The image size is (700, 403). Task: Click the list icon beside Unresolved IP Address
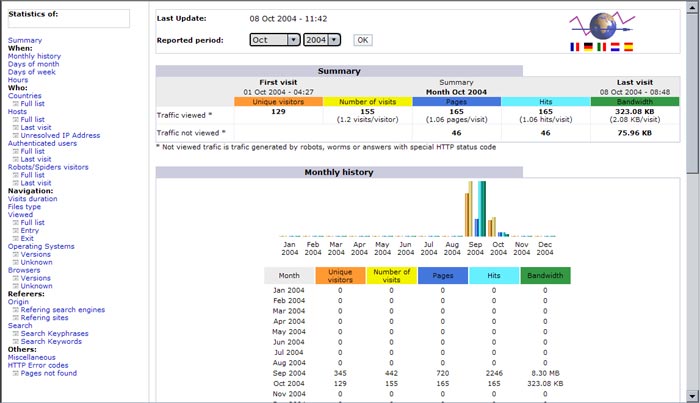(16, 135)
